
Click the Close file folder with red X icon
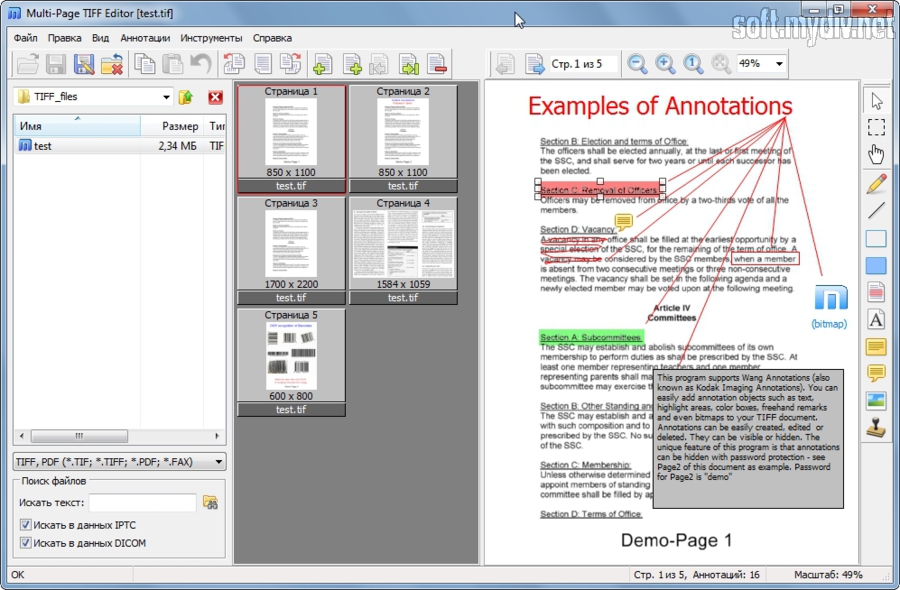point(112,64)
